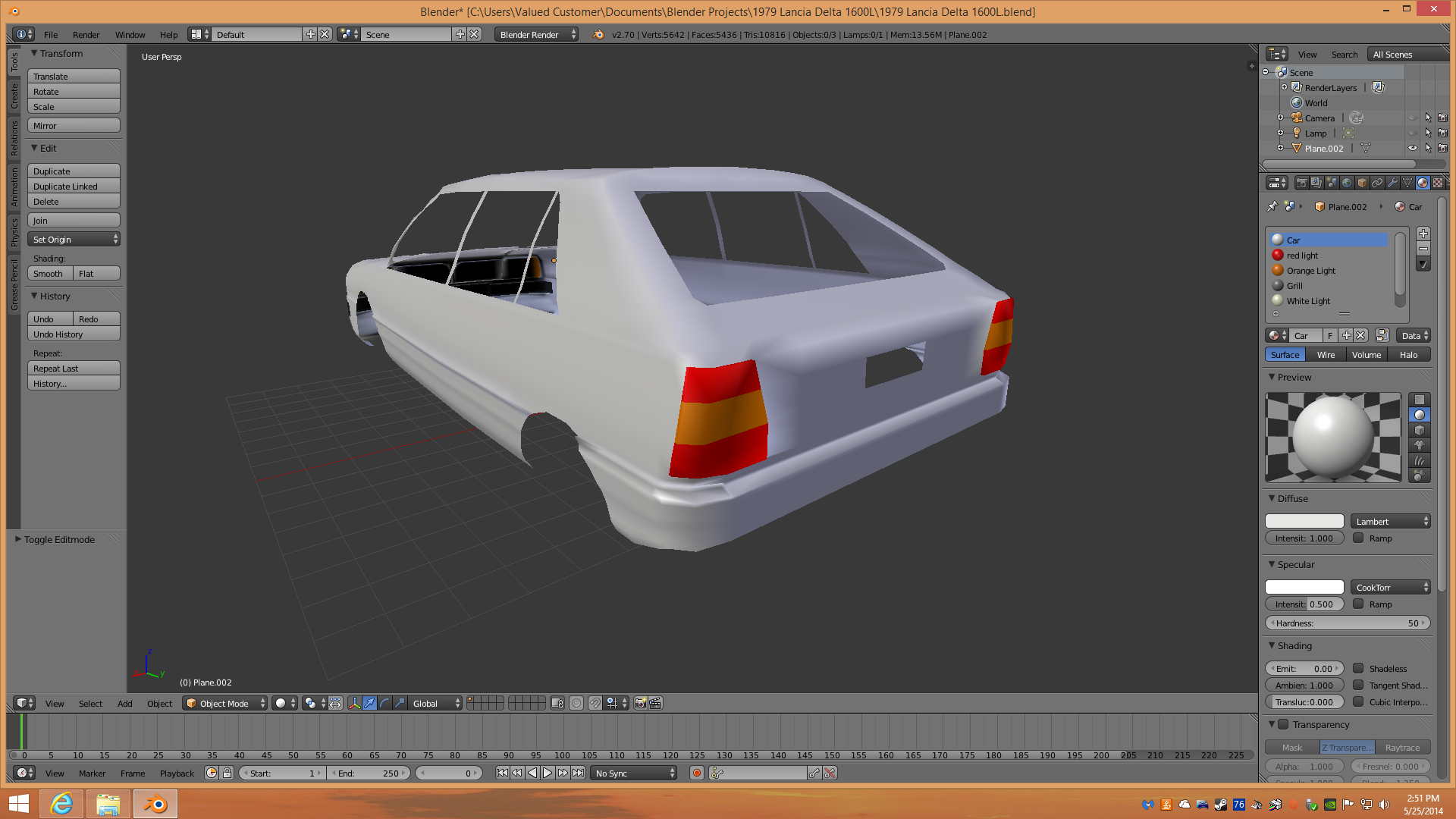Screen dimensions: 1456x819
Task: Open the Render Layers properties tab
Action: 1316,183
